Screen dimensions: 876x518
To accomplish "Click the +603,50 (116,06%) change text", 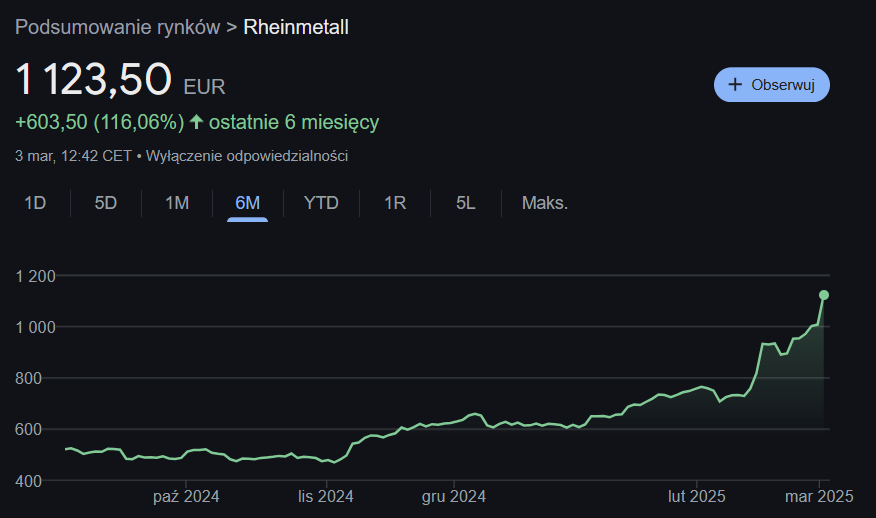I will tap(100, 122).
